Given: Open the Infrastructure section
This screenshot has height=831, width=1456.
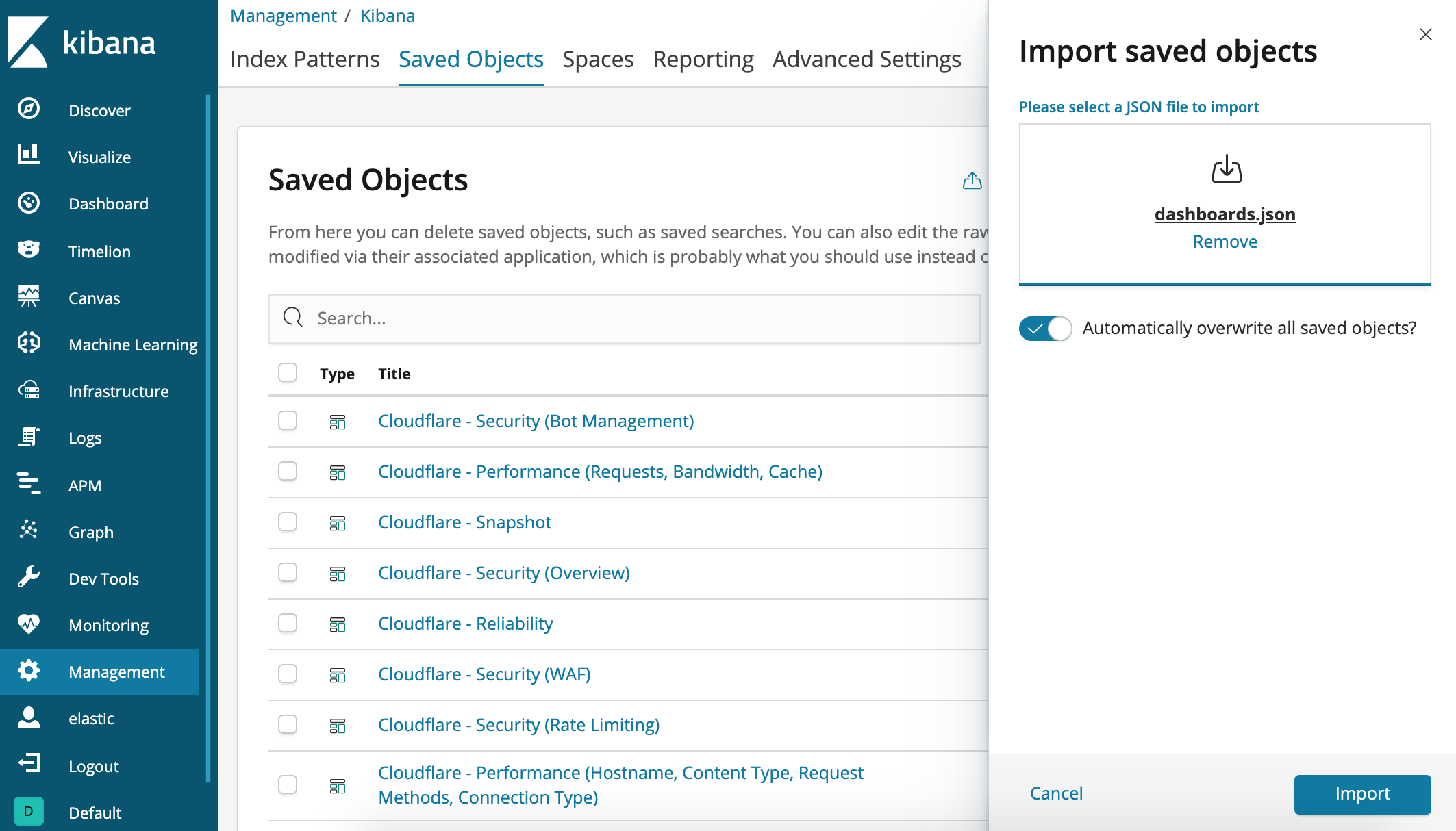Looking at the screenshot, I should point(29,390).
